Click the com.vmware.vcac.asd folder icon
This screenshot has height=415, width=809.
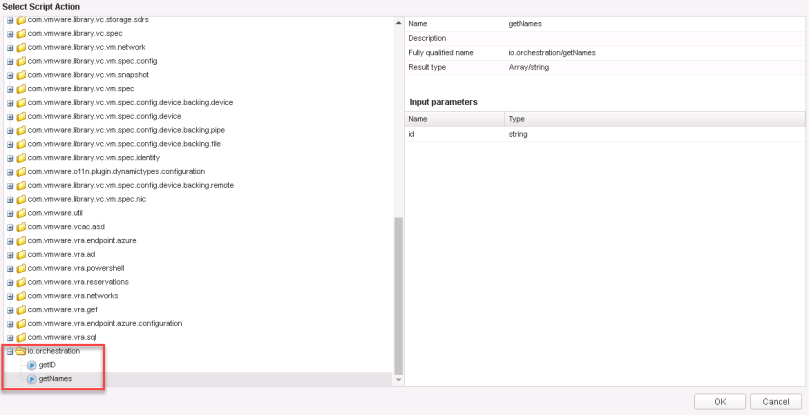(x=21, y=227)
